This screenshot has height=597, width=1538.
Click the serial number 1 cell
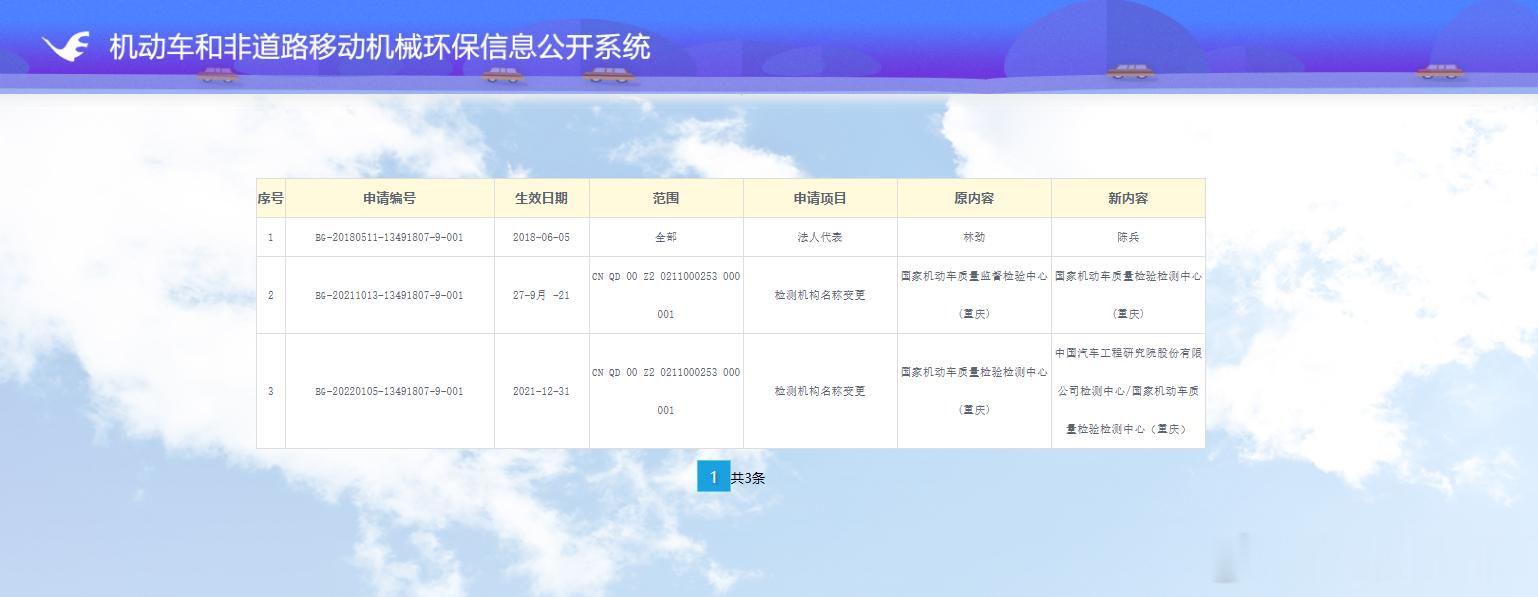click(271, 238)
